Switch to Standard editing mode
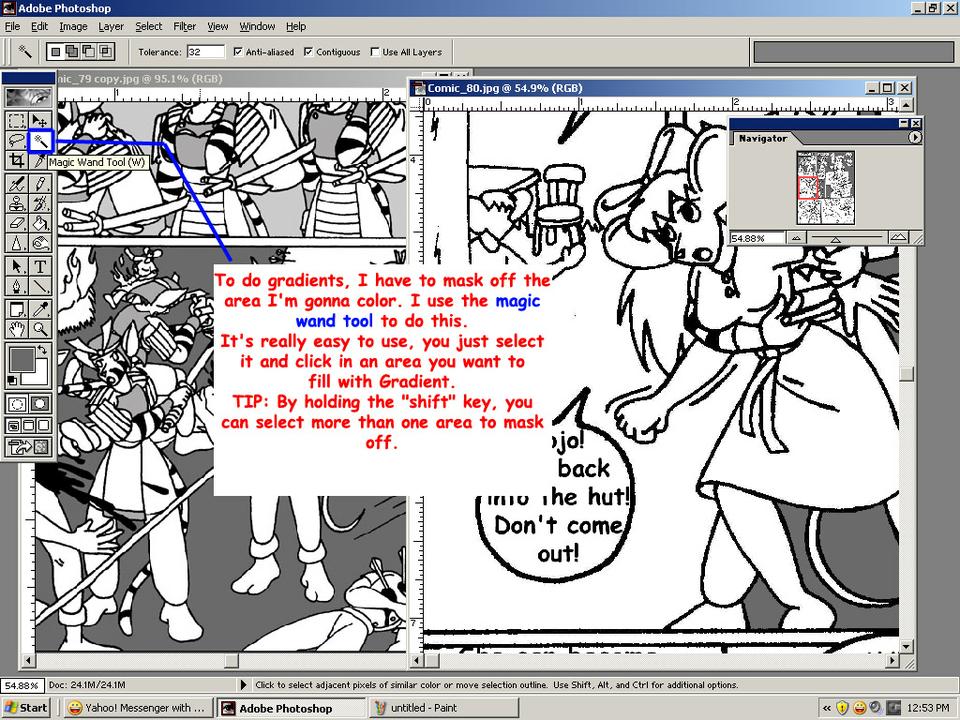The width and height of the screenshot is (960, 720). [17, 403]
